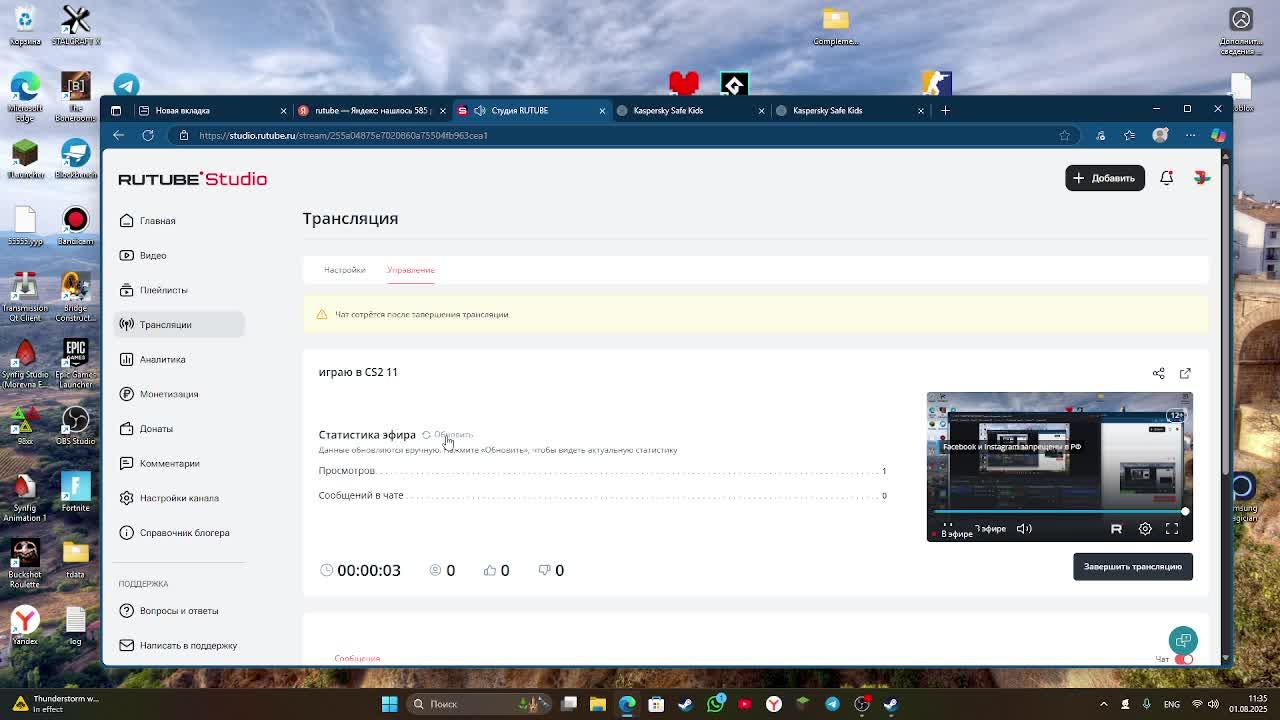Open player settings gear icon
The width and height of the screenshot is (1280, 720).
click(x=1145, y=528)
